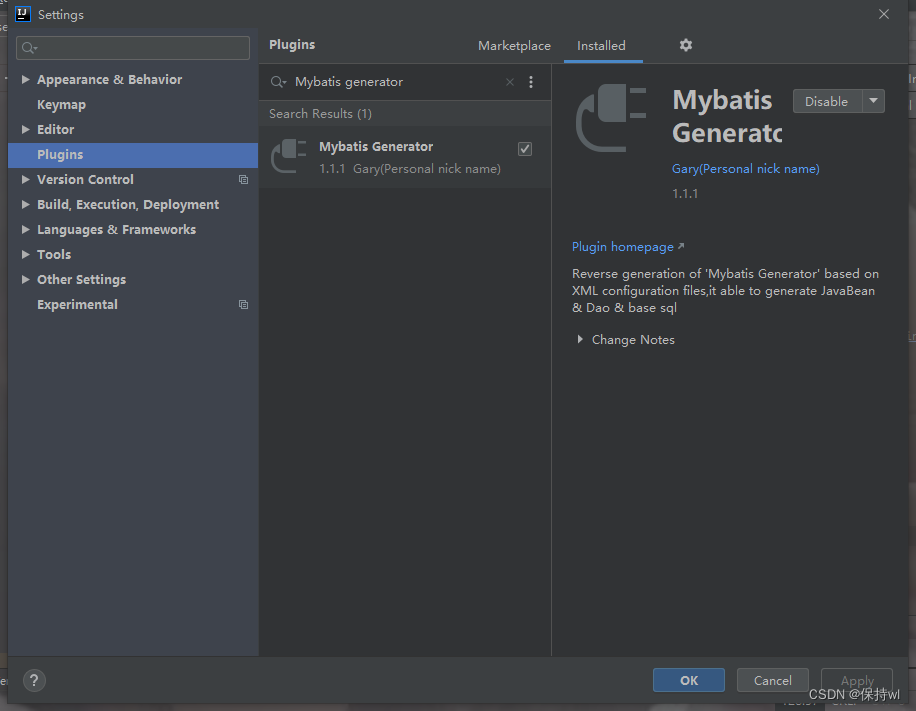Click the magnifier icon in settings search field
The height and width of the screenshot is (711, 916).
click(x=27, y=48)
